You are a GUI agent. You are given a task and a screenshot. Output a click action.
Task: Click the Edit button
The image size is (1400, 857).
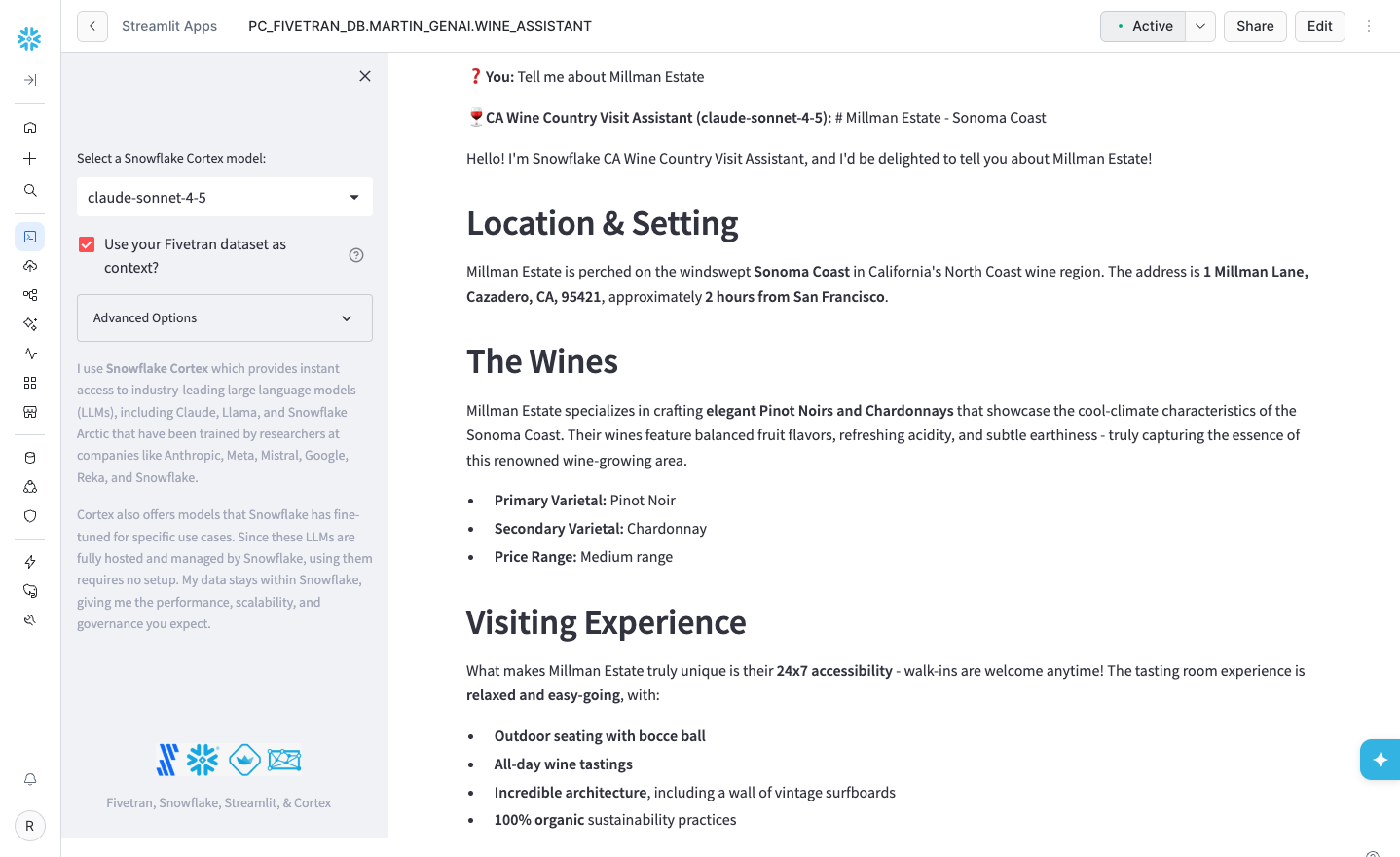1320,26
